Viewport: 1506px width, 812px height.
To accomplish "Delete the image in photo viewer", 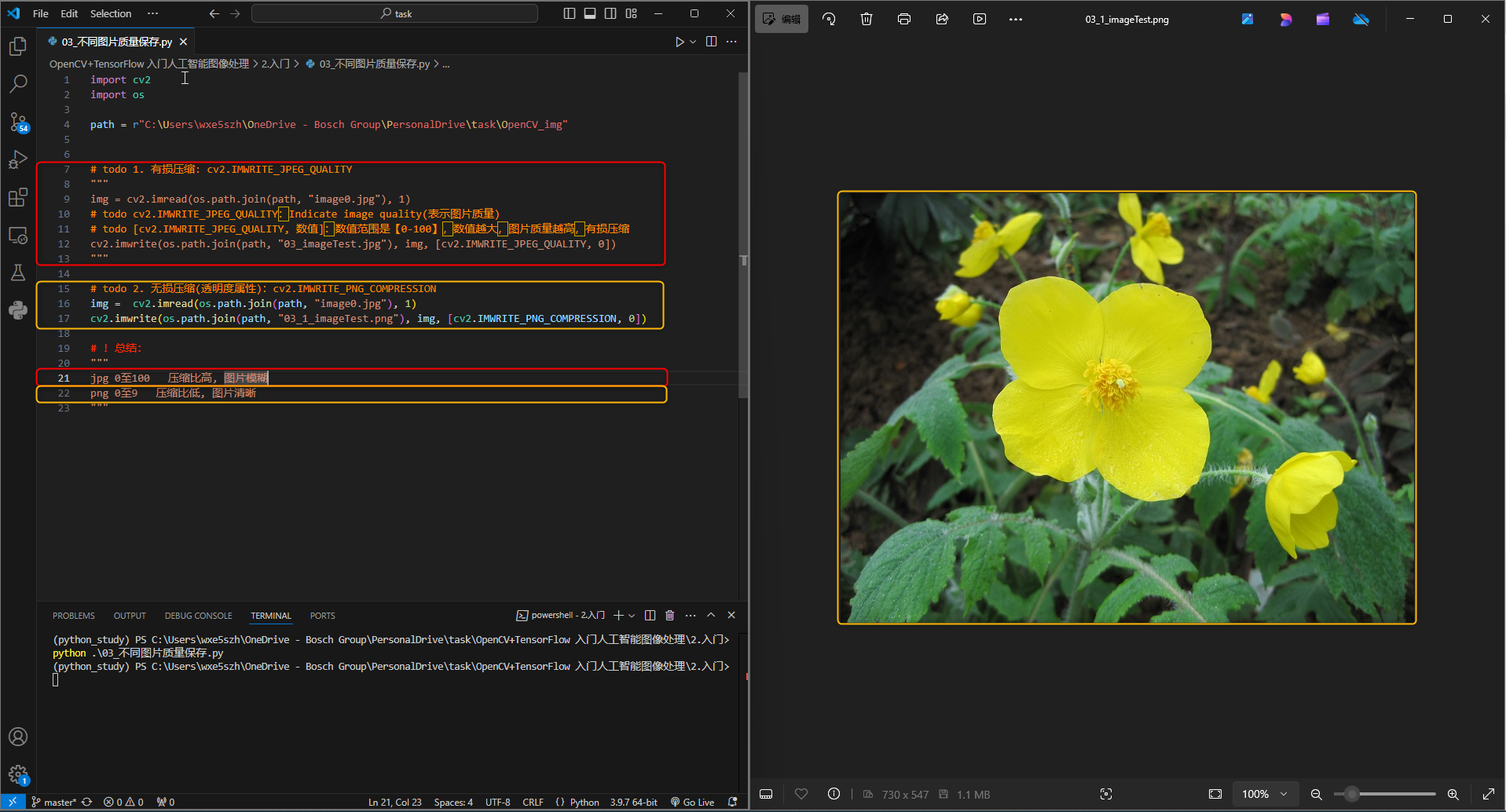I will (x=867, y=20).
